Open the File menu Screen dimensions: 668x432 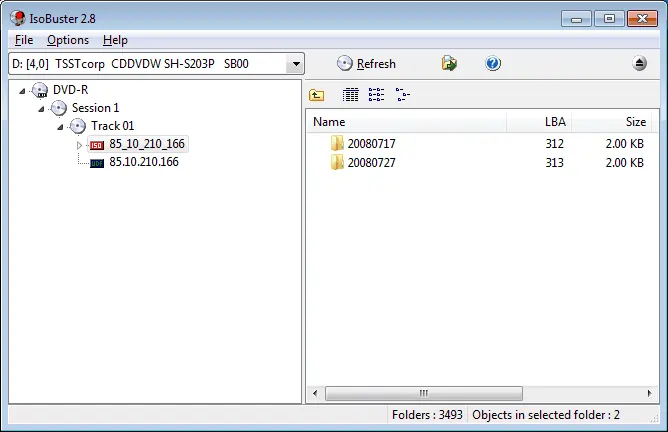pyautogui.click(x=24, y=40)
